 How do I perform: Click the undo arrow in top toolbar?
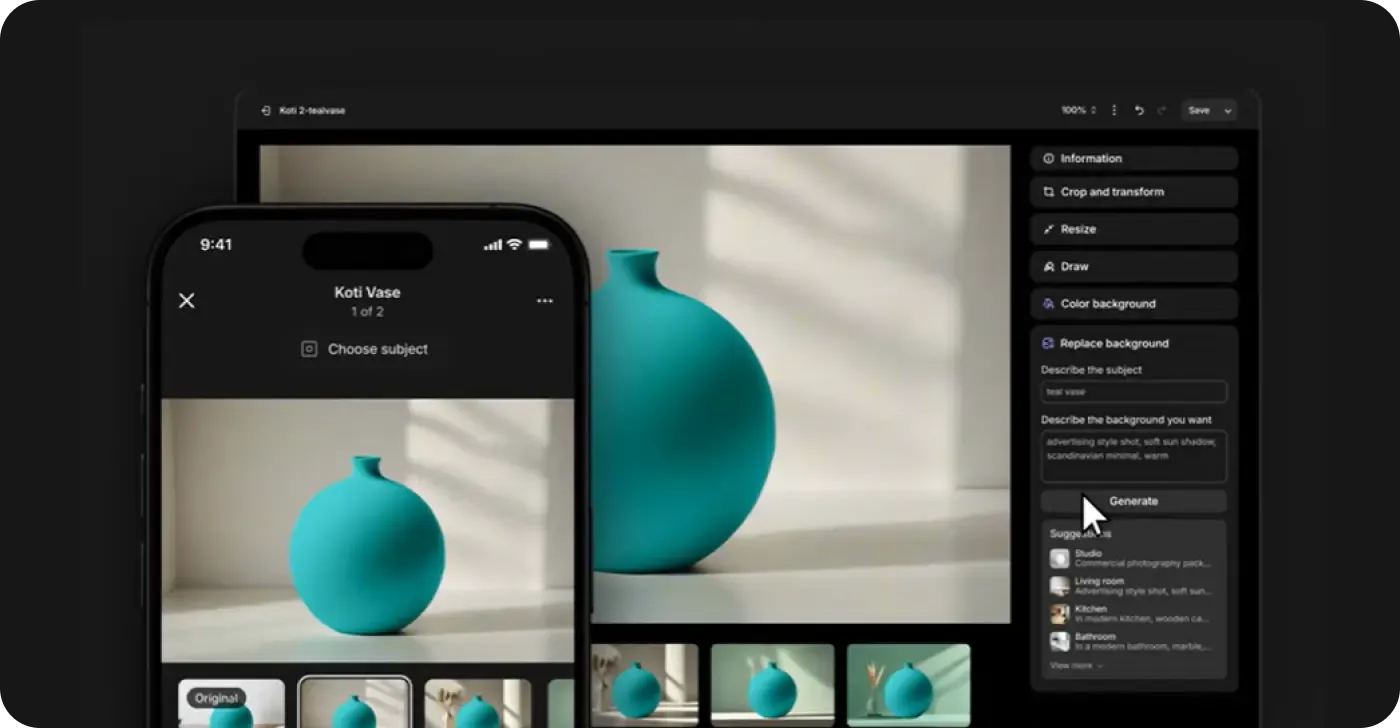click(1139, 111)
